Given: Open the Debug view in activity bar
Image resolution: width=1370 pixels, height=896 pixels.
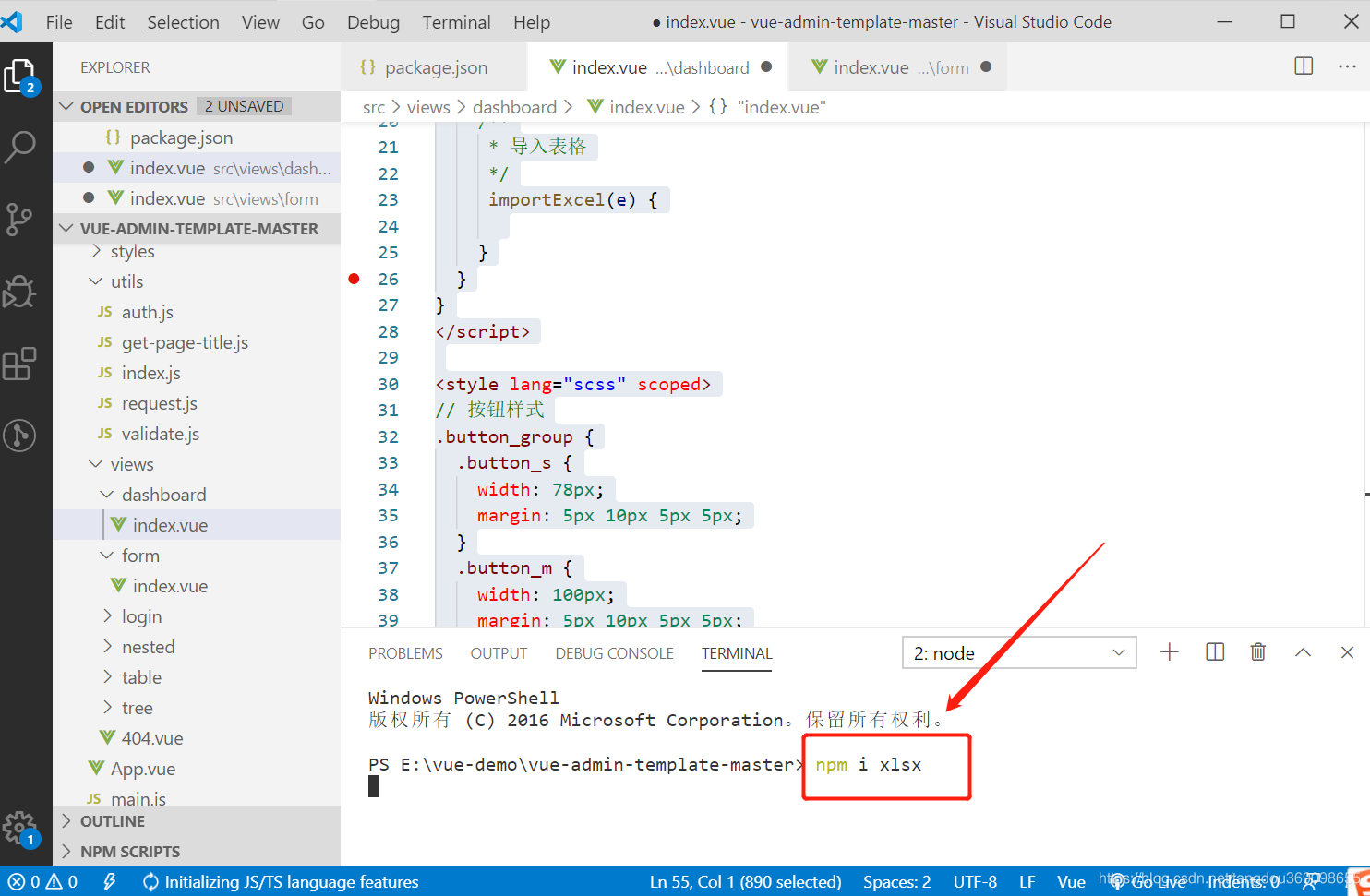Looking at the screenshot, I should (x=19, y=292).
